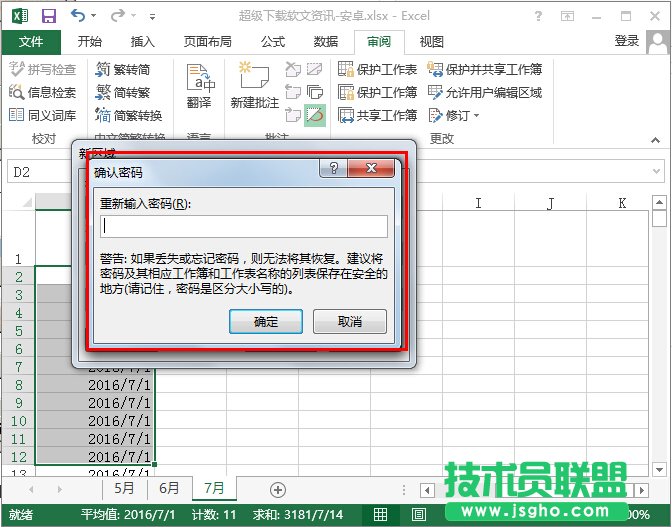Switch to the 6月 sheet tab

tap(170, 489)
